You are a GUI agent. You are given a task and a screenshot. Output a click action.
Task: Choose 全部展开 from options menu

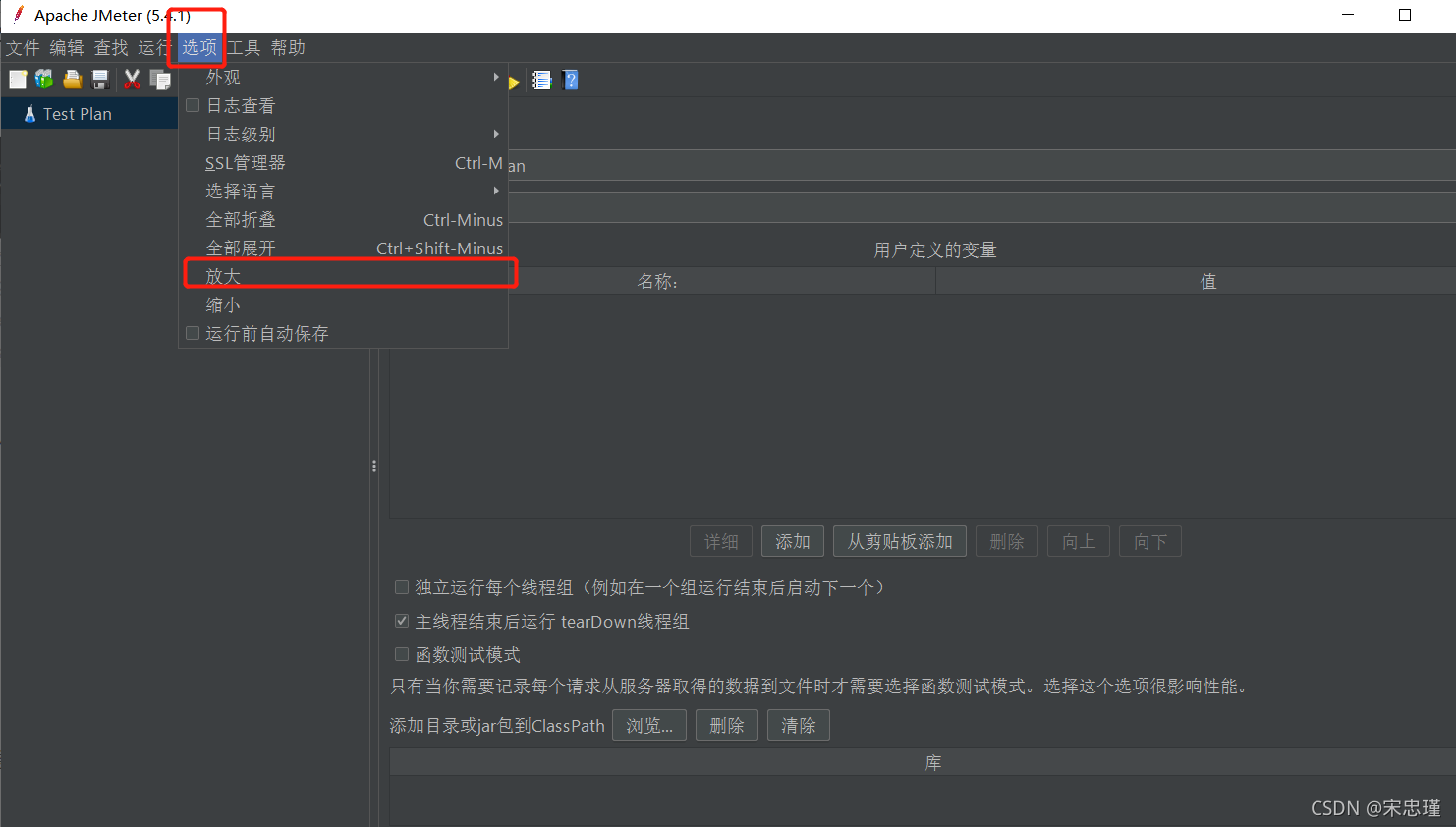click(x=343, y=248)
